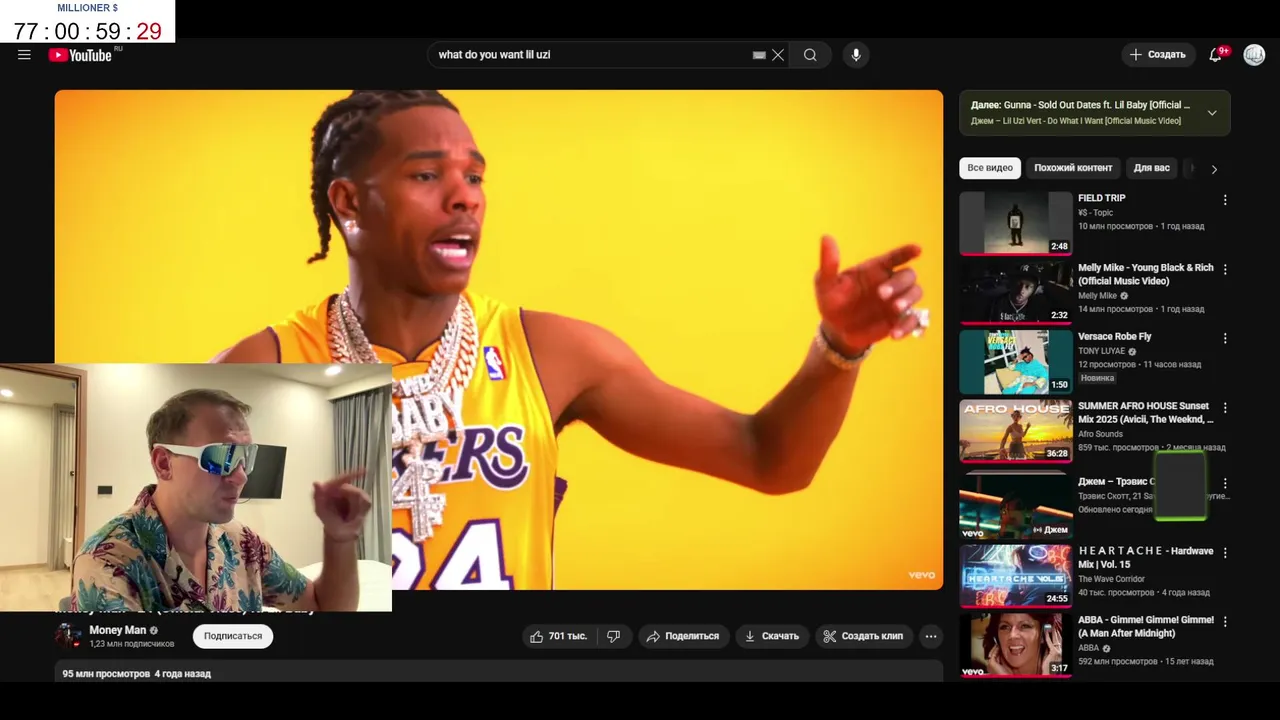Click the TONY LUYAE channel name
The width and height of the screenshot is (1280, 720).
click(1101, 351)
